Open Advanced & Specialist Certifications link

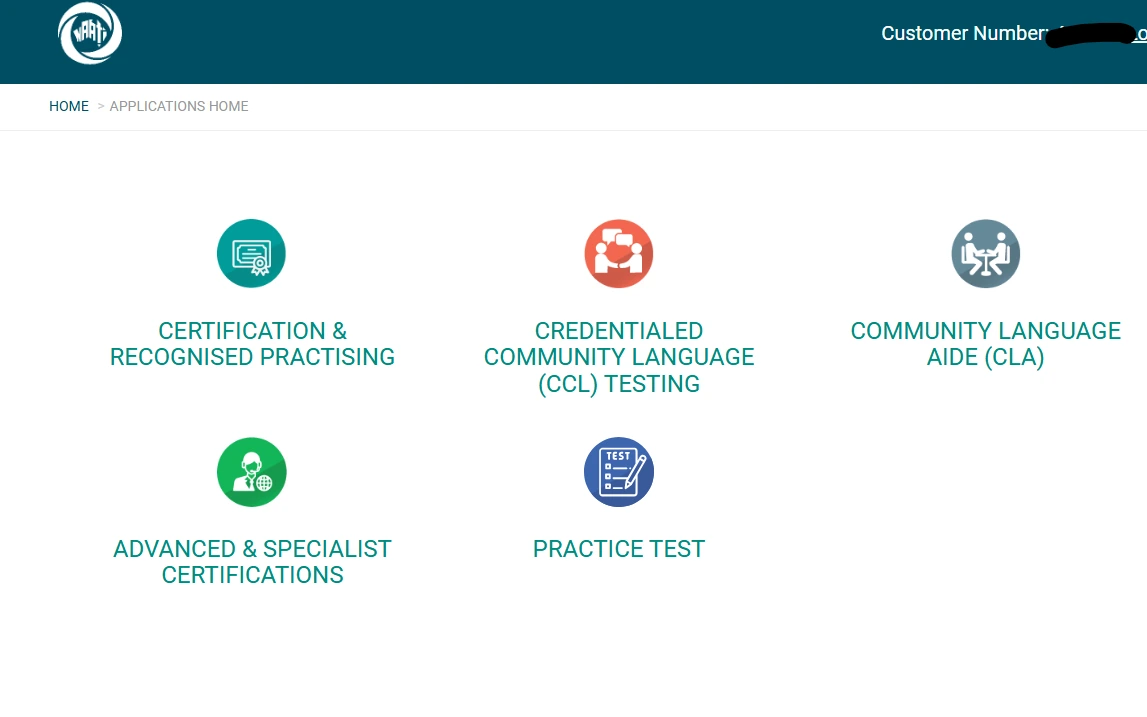pyautogui.click(x=252, y=562)
